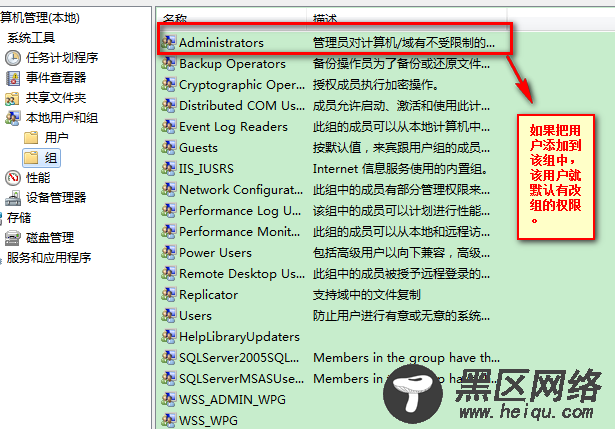Click the Network Configuration group icon
The height and width of the screenshot is (429, 615).
click(169, 189)
